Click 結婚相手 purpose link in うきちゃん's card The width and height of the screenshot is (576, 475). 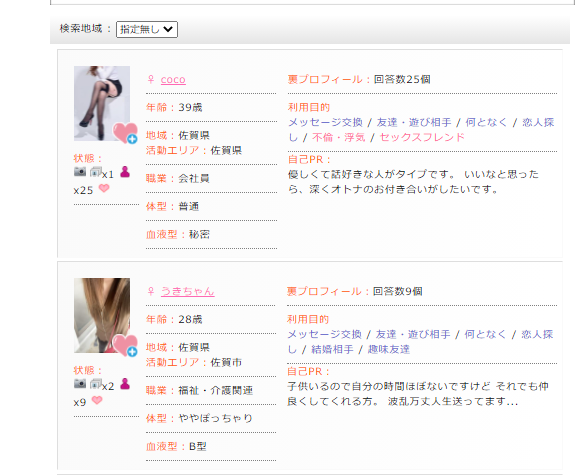click(x=332, y=349)
